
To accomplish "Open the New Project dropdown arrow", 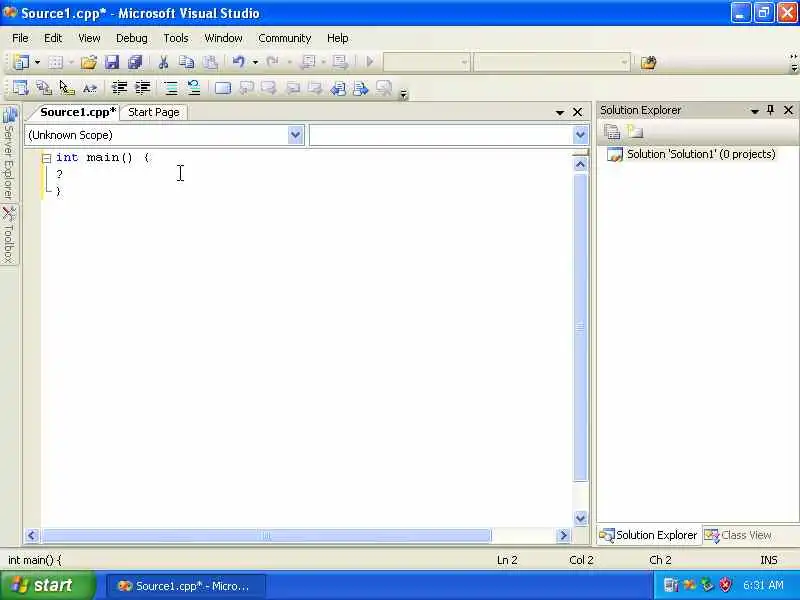I will point(37,62).
